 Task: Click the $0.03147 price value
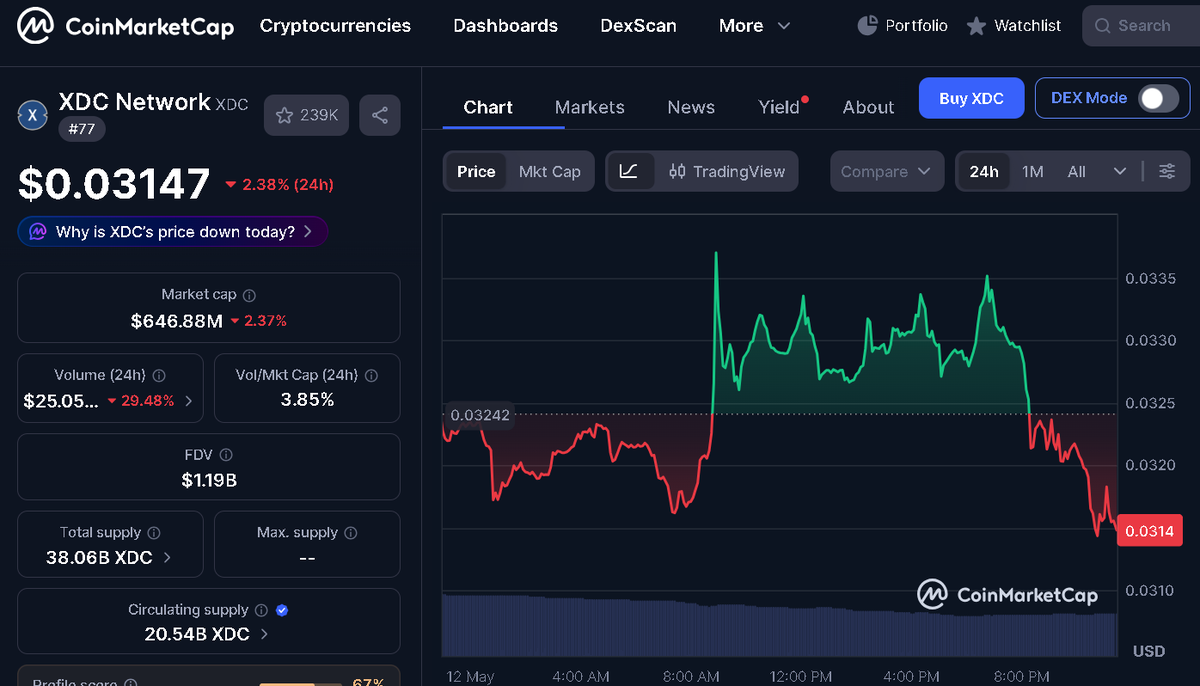(114, 184)
